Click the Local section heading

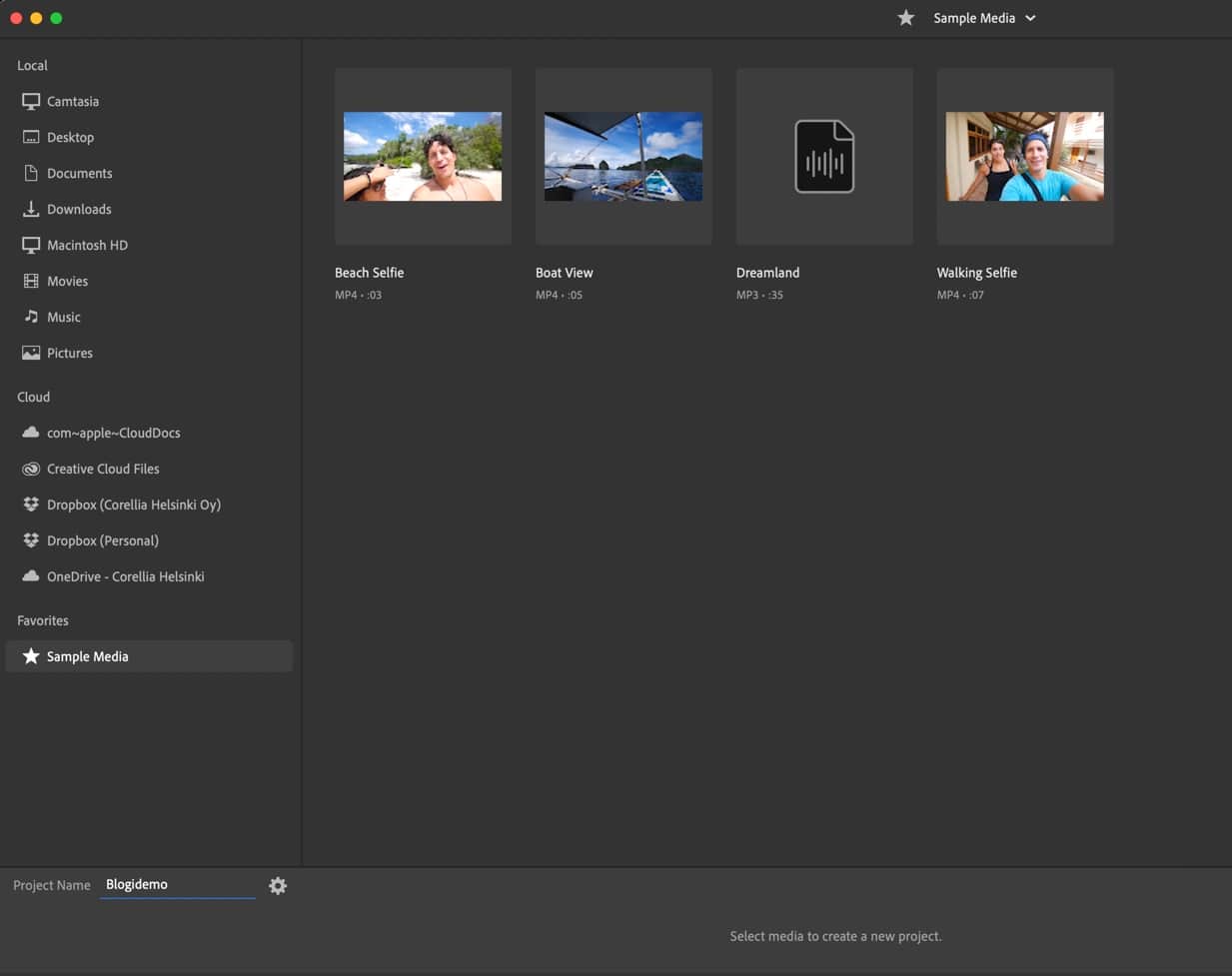(32, 65)
